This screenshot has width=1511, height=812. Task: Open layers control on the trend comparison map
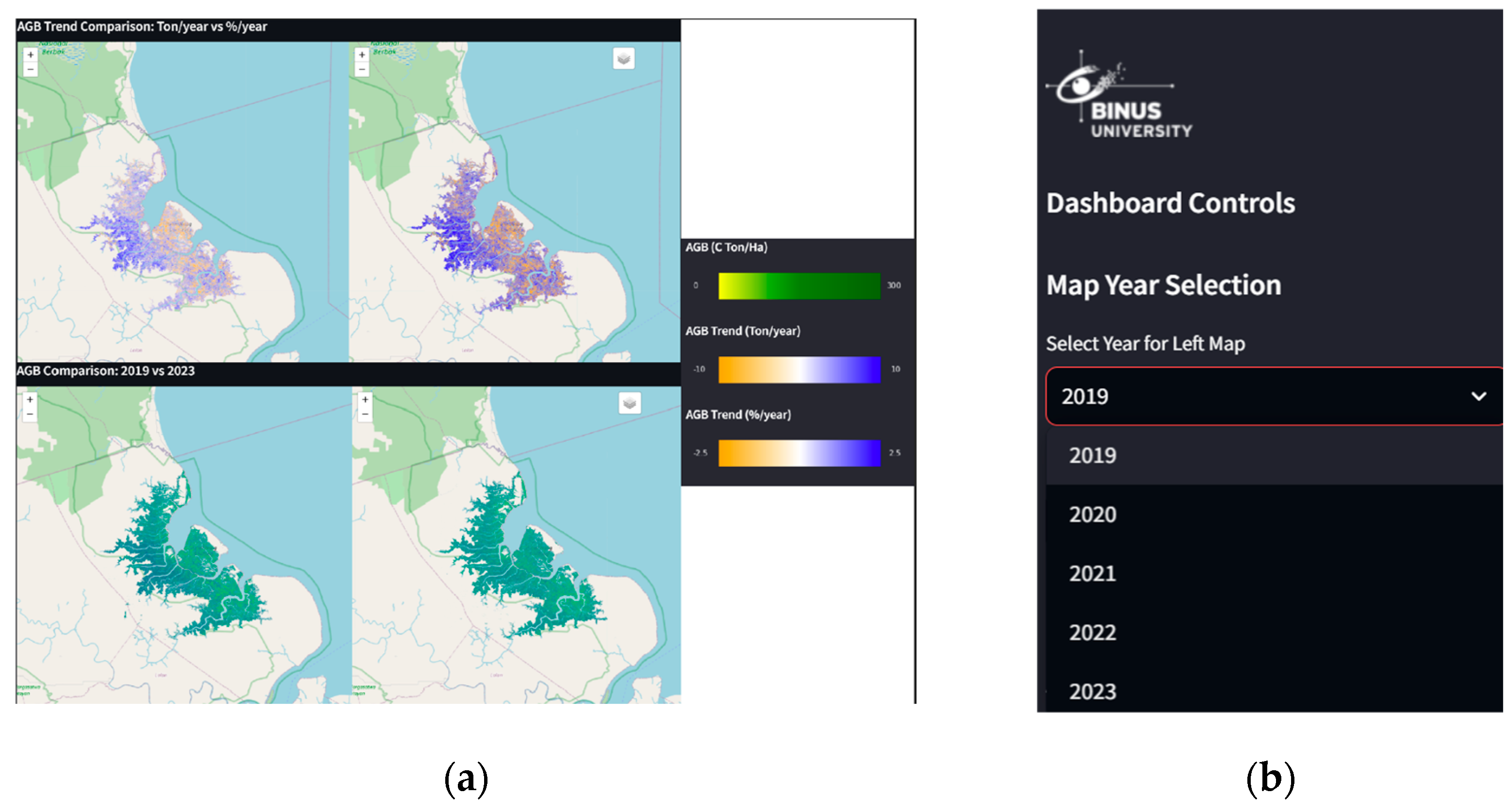[623, 59]
